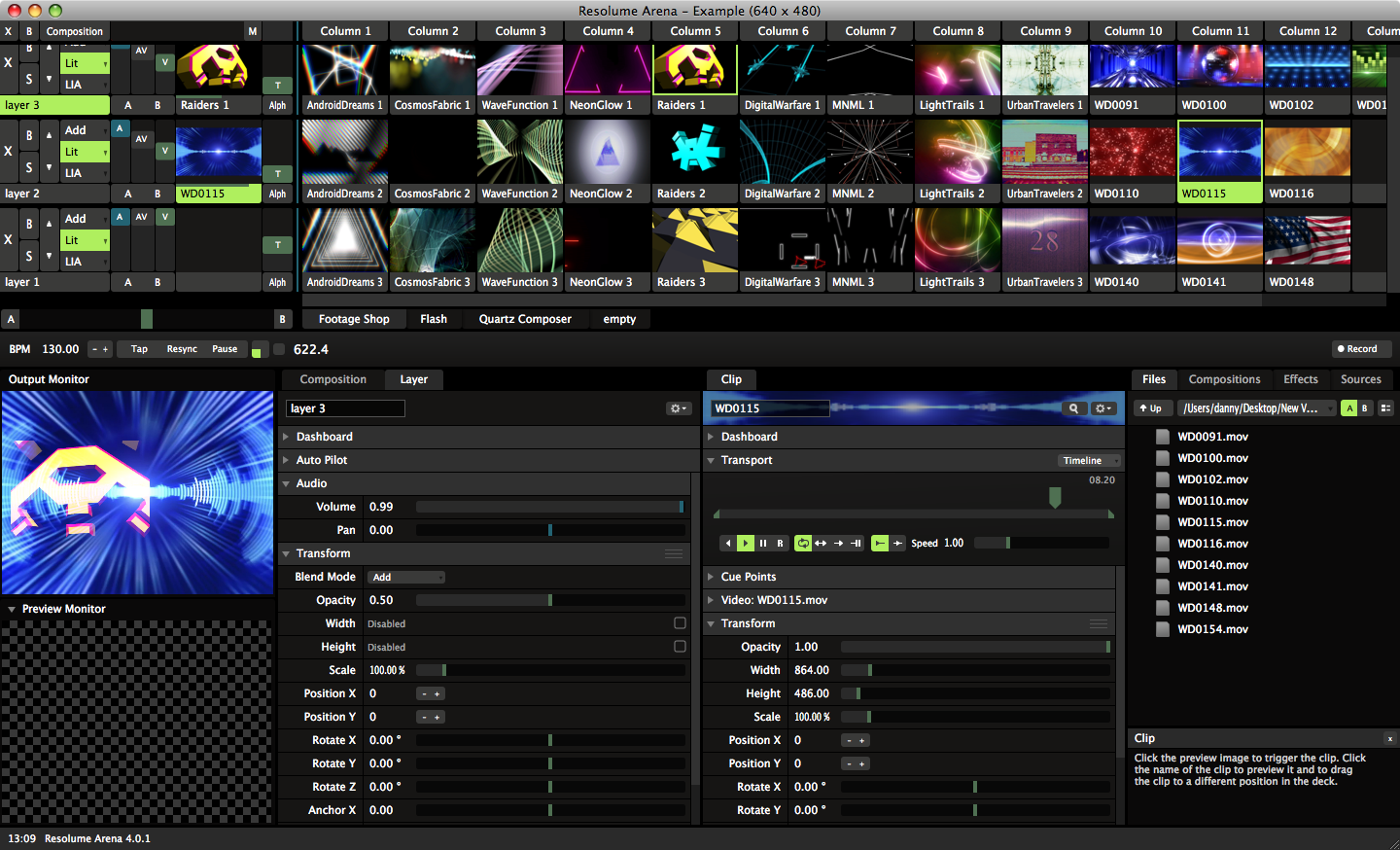Toggle the file browser list view icon
The width and height of the screenshot is (1400, 850).
[x=1385, y=408]
